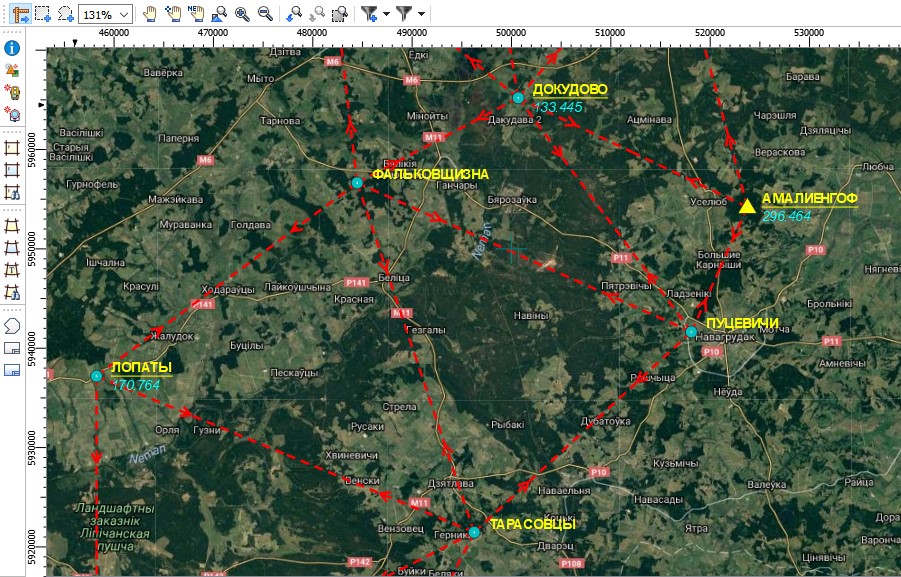Screen dimensions: 901x577
Task: Click the rectangle selection tool icon
Action: point(43,14)
